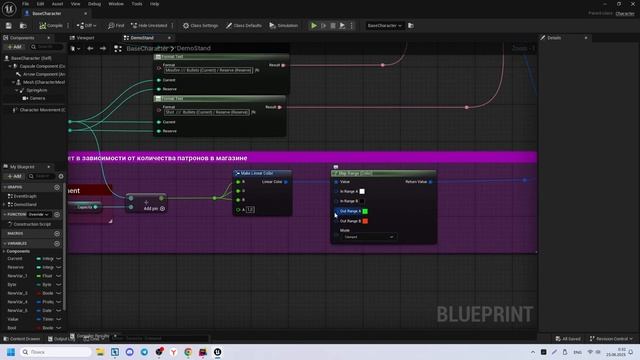Click the graph icon before the BaseCharacter breadcrumb
The width and height of the screenshot is (640, 360).
tap(118, 49)
